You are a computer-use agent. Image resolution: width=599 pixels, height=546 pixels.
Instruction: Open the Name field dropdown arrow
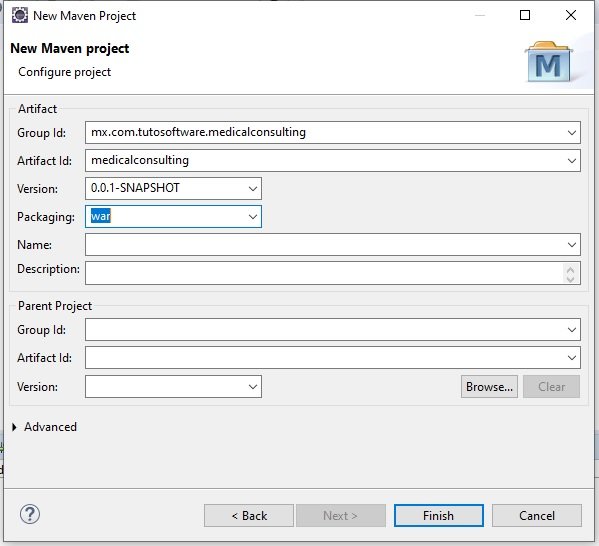click(x=571, y=245)
